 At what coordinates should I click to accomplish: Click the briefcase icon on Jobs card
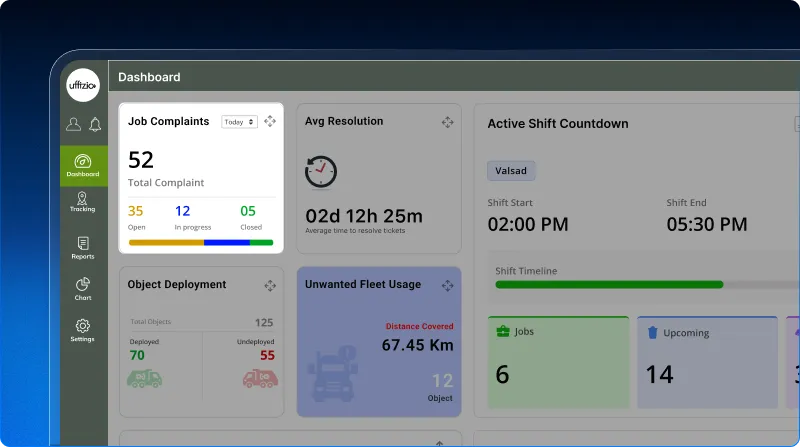point(503,331)
